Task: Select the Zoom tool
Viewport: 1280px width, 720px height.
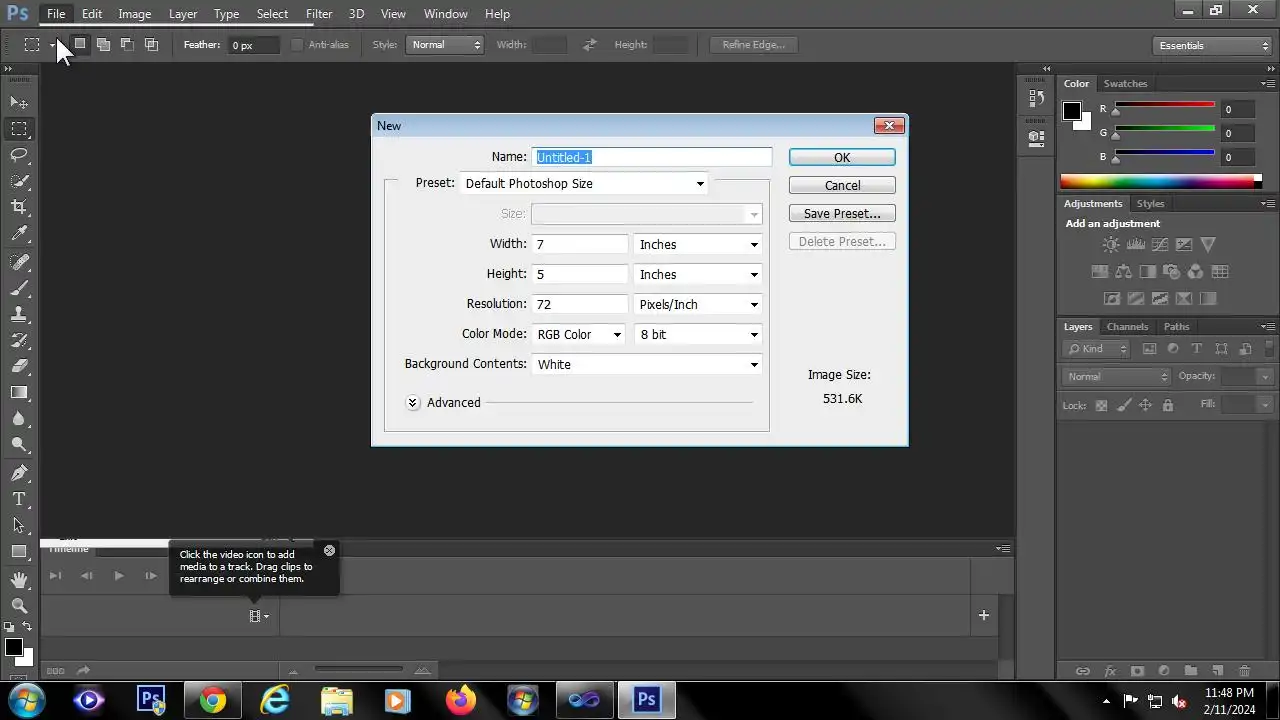Action: 19,606
